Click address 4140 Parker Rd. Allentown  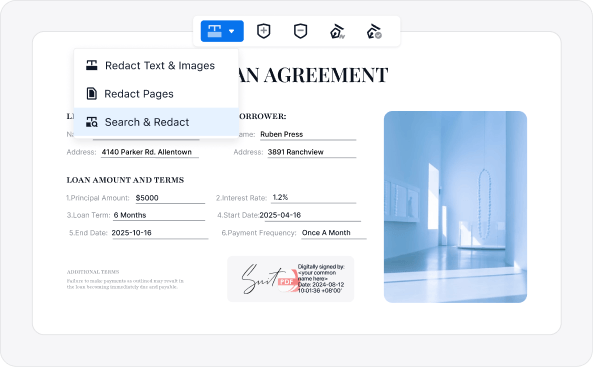tap(147, 152)
